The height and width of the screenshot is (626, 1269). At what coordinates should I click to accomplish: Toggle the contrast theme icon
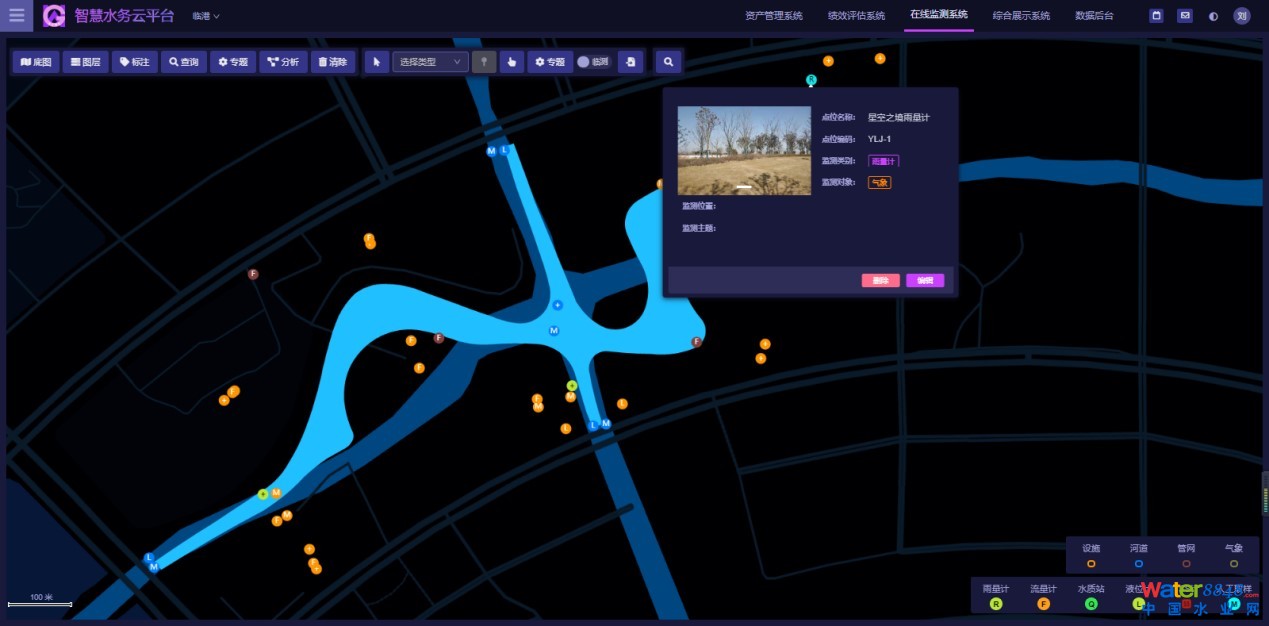tap(1213, 16)
